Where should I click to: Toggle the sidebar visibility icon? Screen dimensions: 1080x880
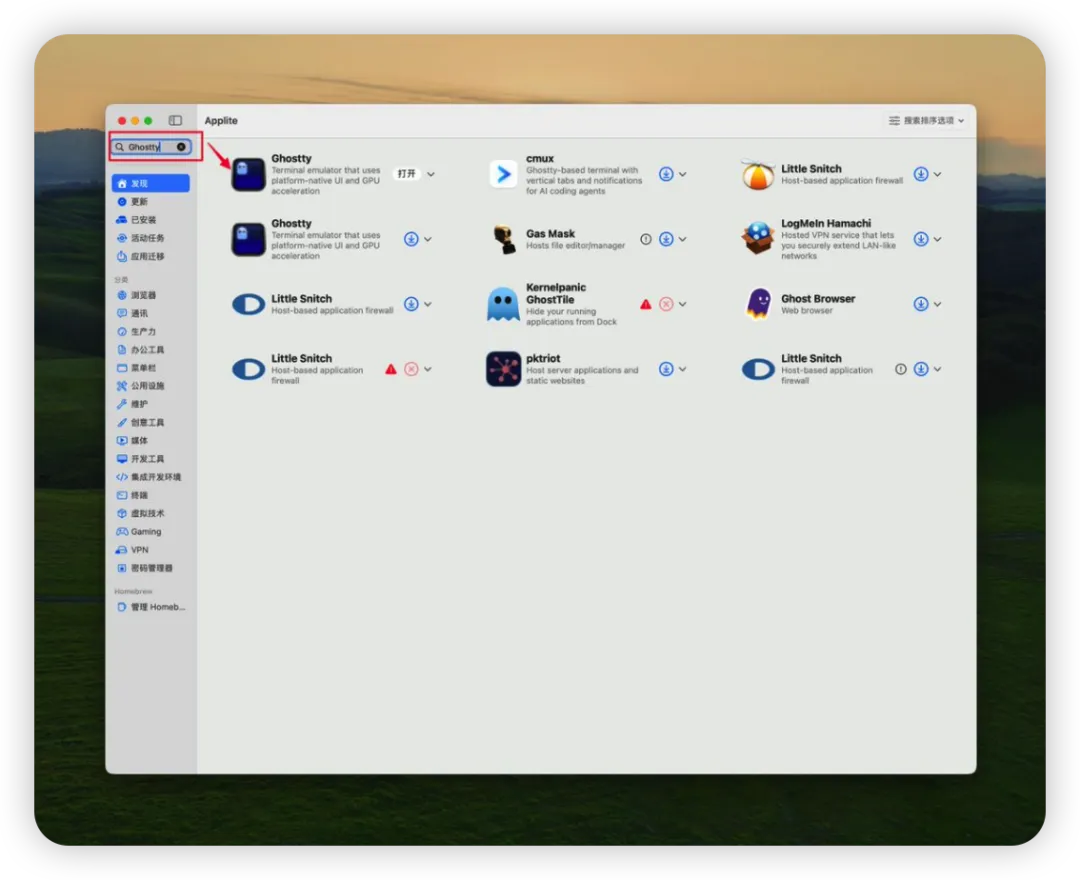click(176, 121)
